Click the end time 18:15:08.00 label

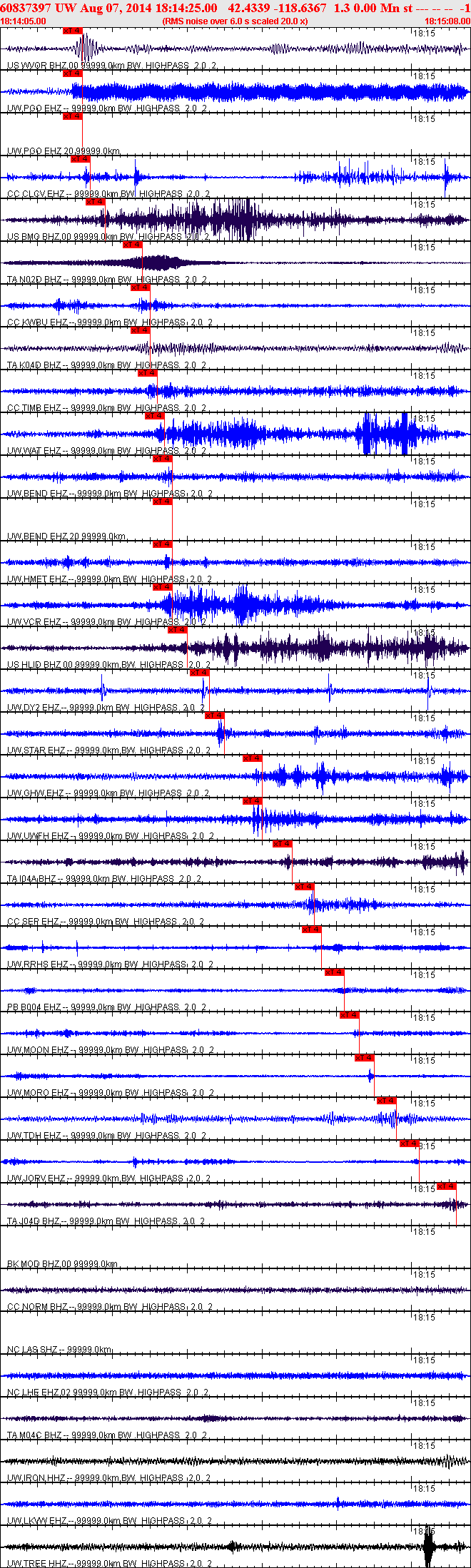[x=447, y=21]
